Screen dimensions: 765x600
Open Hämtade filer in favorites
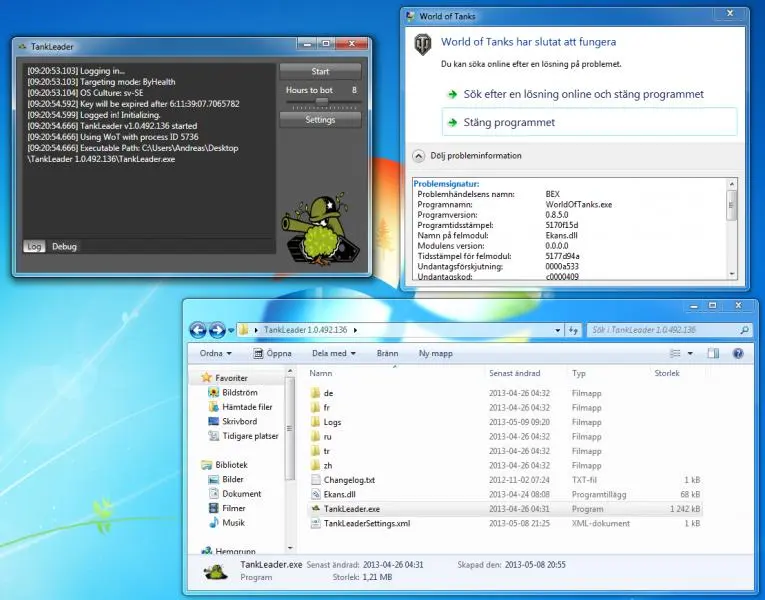click(x=247, y=407)
